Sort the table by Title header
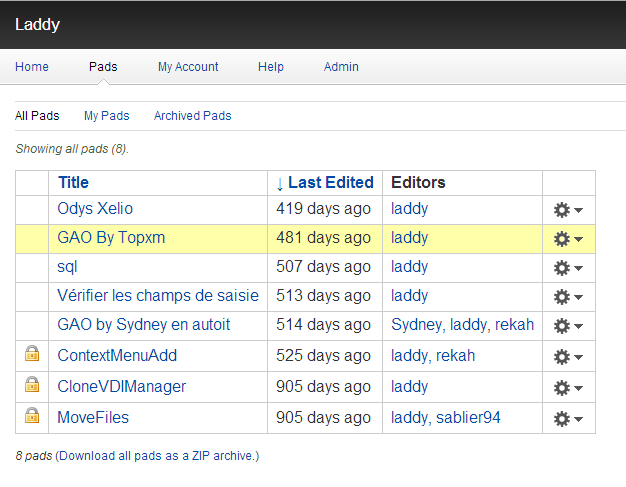Screen dimensions: 626x487 click(73, 182)
